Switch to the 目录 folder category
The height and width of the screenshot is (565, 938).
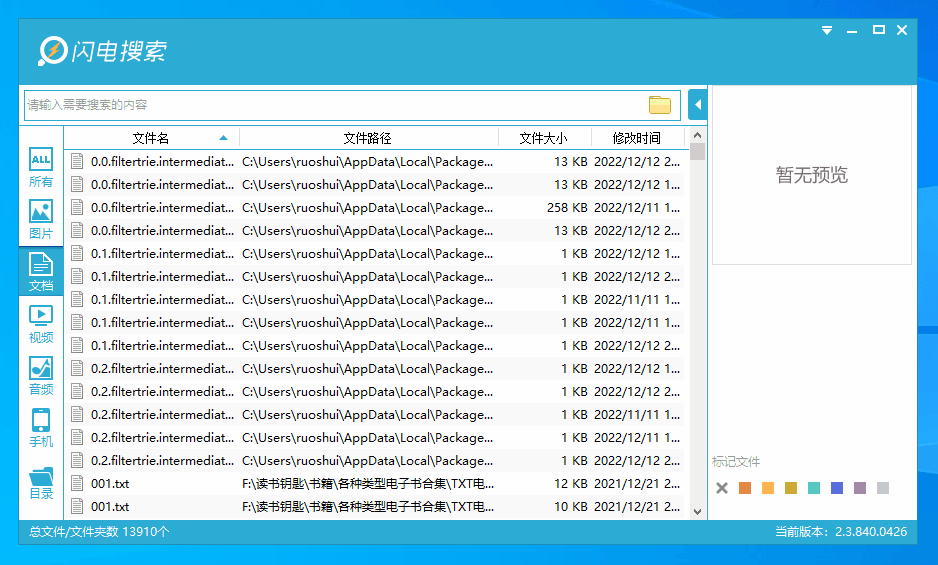coord(41,484)
